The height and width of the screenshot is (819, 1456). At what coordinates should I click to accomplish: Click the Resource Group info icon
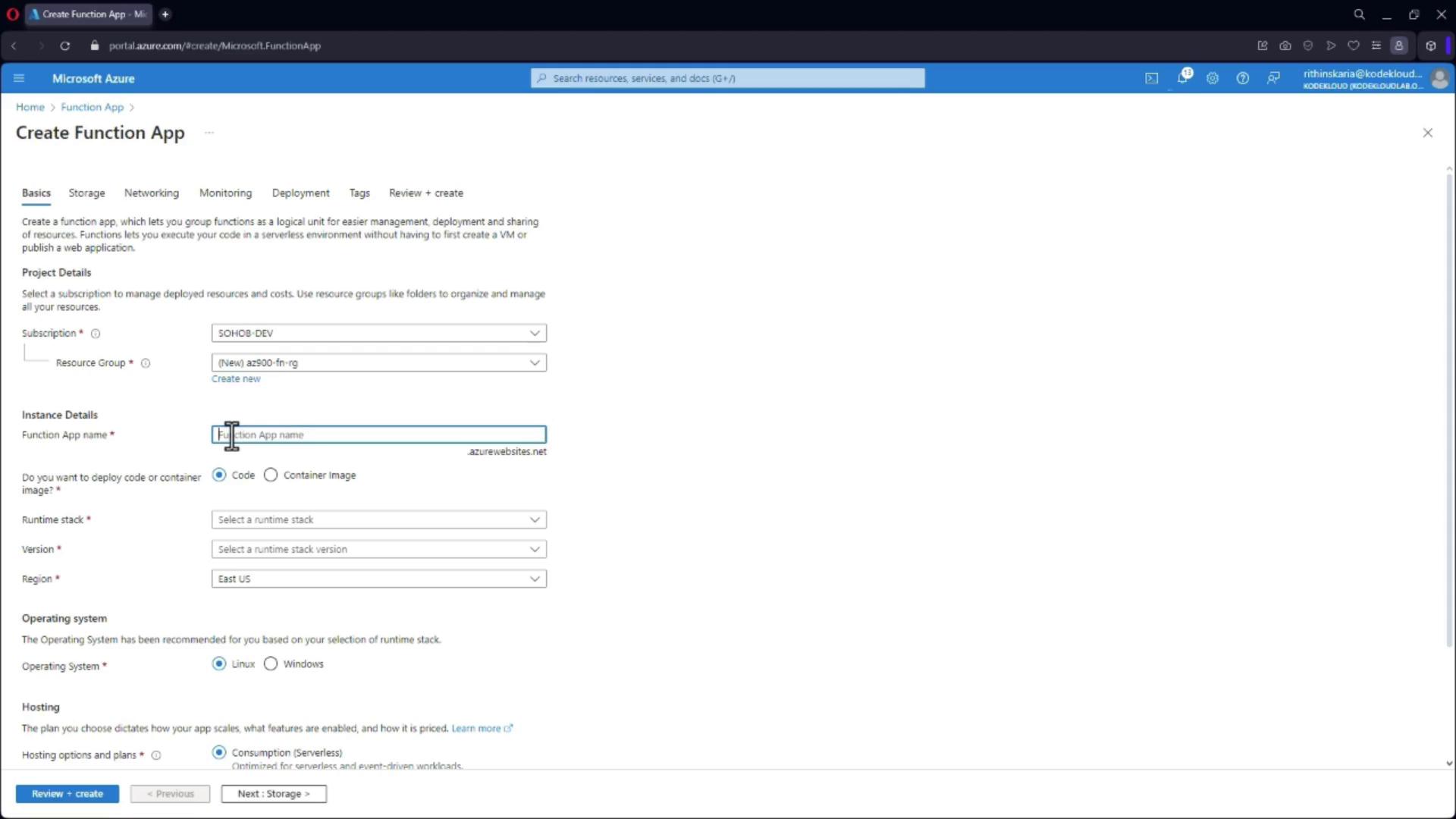point(146,363)
